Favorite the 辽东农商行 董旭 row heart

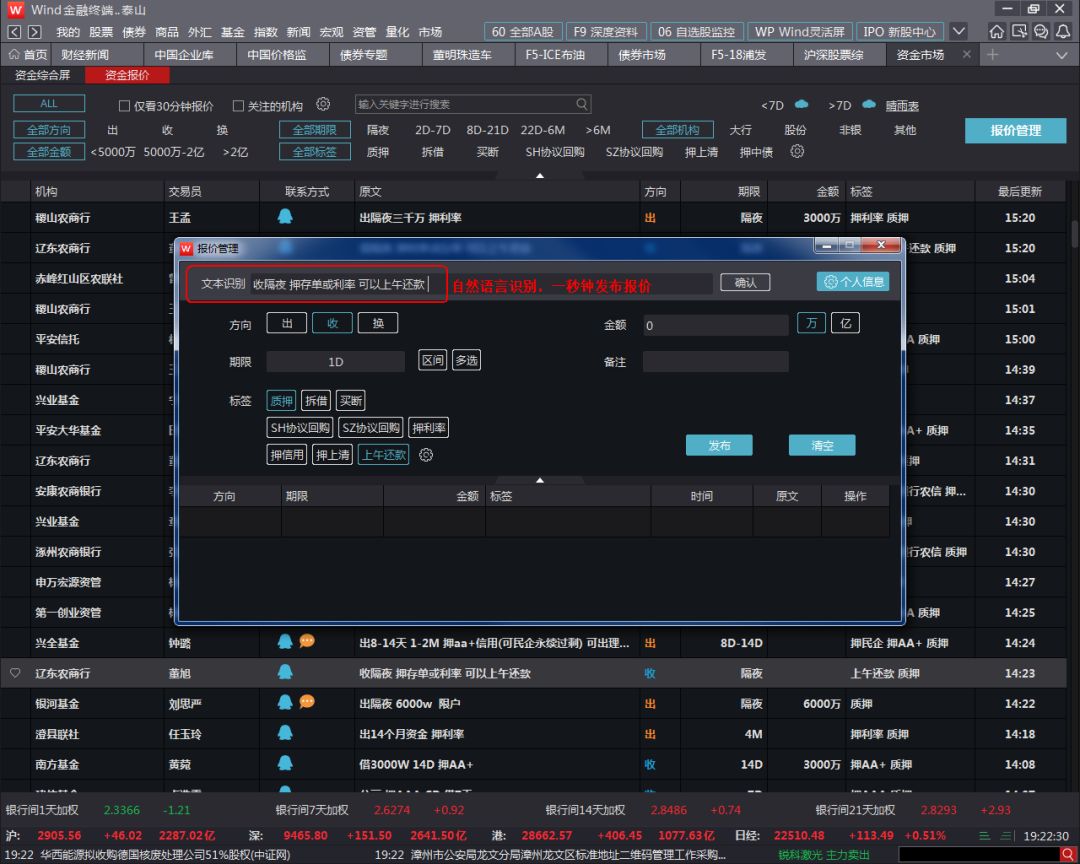14,672
